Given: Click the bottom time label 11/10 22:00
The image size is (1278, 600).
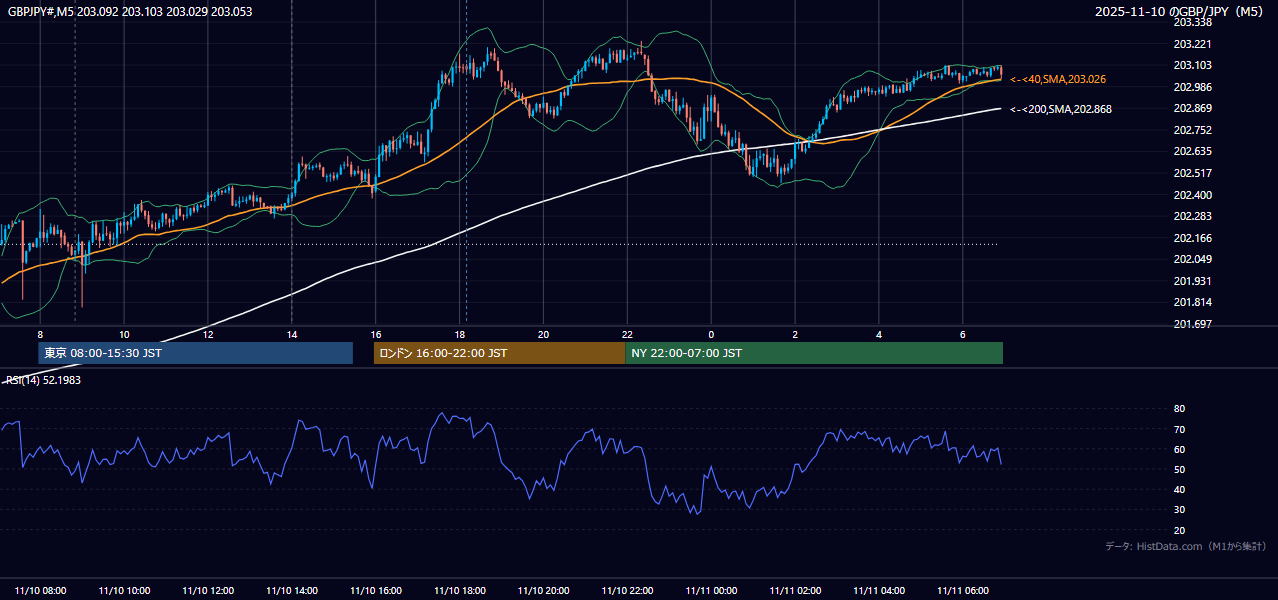Looking at the screenshot, I should pos(627,591).
